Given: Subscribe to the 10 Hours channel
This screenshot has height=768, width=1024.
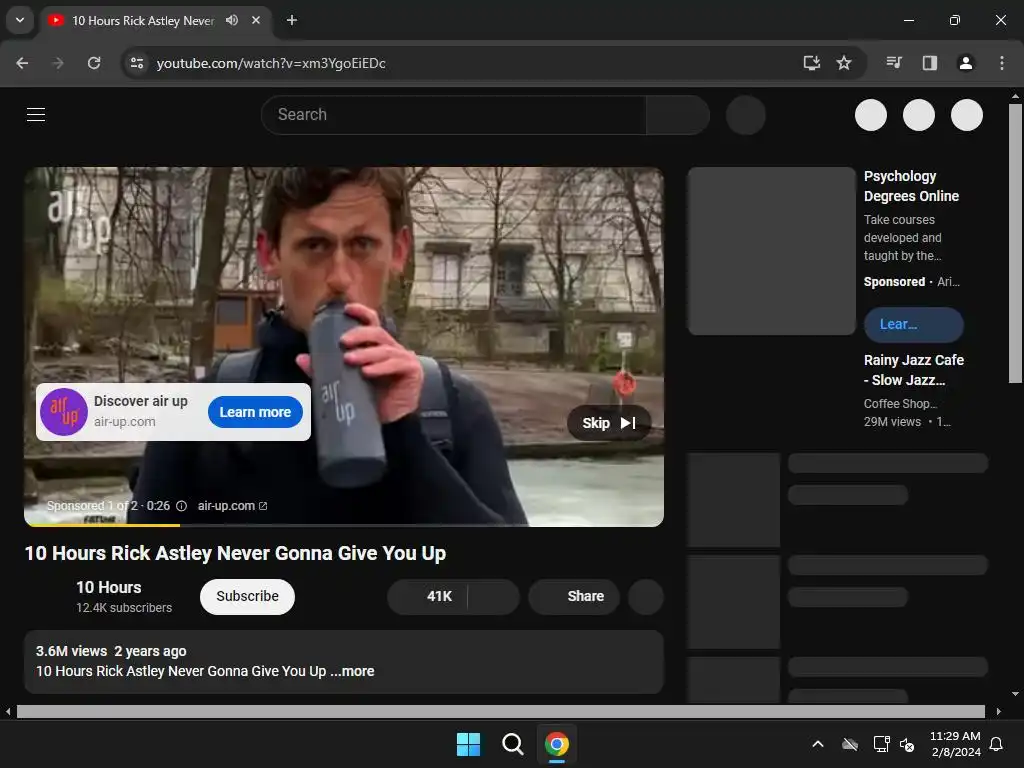Looking at the screenshot, I should tap(248, 596).
